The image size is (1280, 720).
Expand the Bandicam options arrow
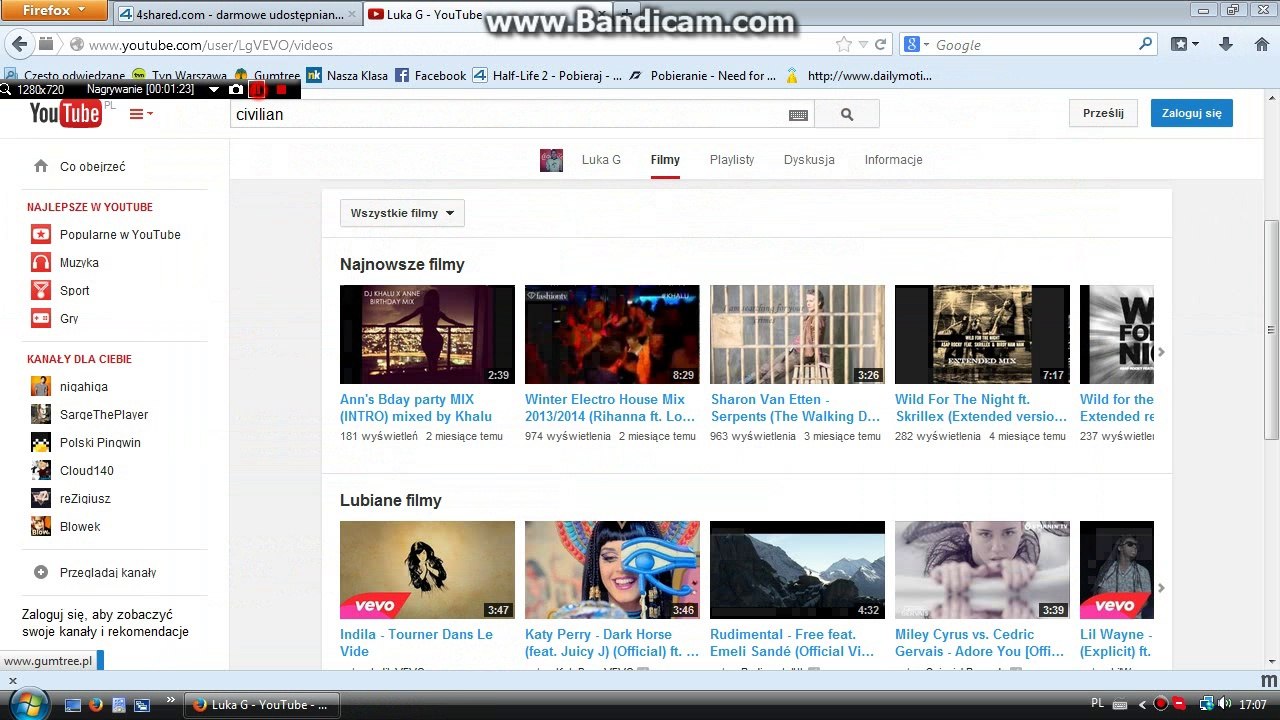(213, 89)
